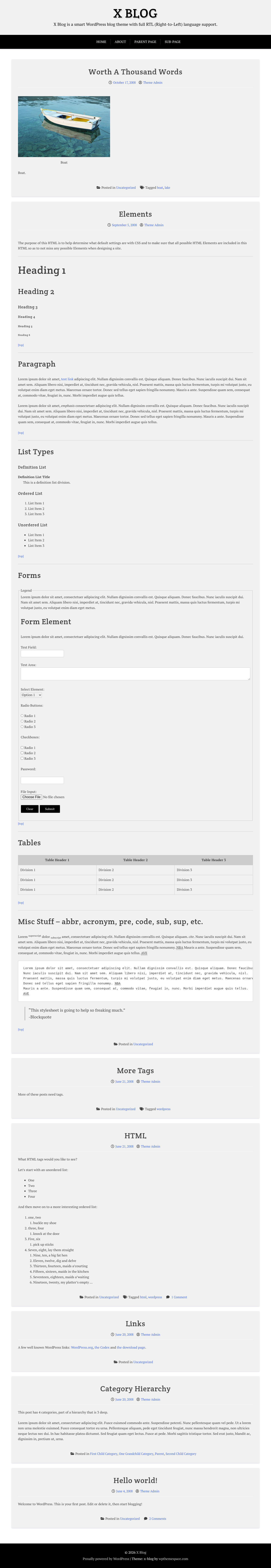Image resolution: width=271 pixels, height=1568 pixels.
Task: Click into the Text Area box
Action: click(x=135, y=674)
